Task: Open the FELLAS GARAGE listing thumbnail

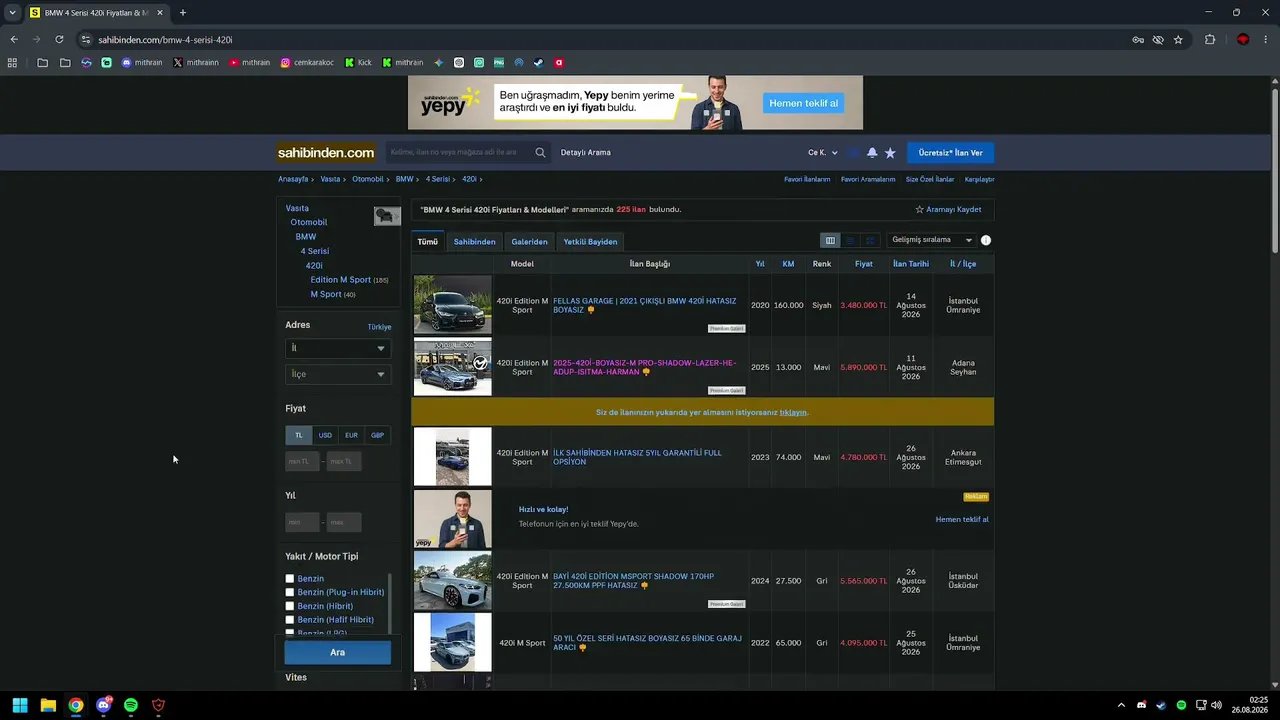Action: coord(453,305)
